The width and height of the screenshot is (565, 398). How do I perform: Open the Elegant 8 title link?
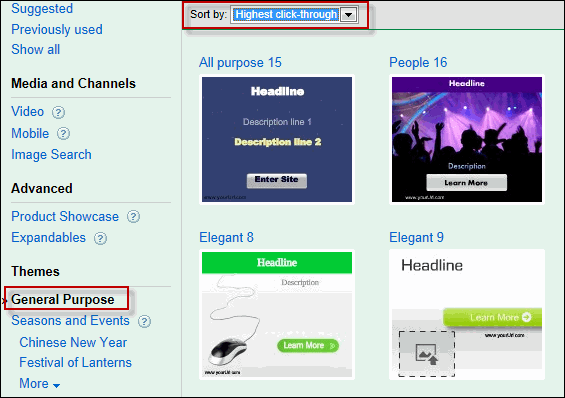226,237
